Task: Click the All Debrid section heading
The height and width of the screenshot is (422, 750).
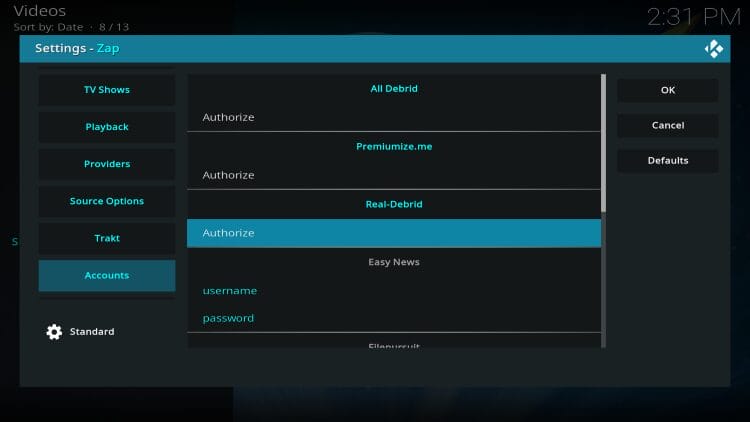Action: 394,89
